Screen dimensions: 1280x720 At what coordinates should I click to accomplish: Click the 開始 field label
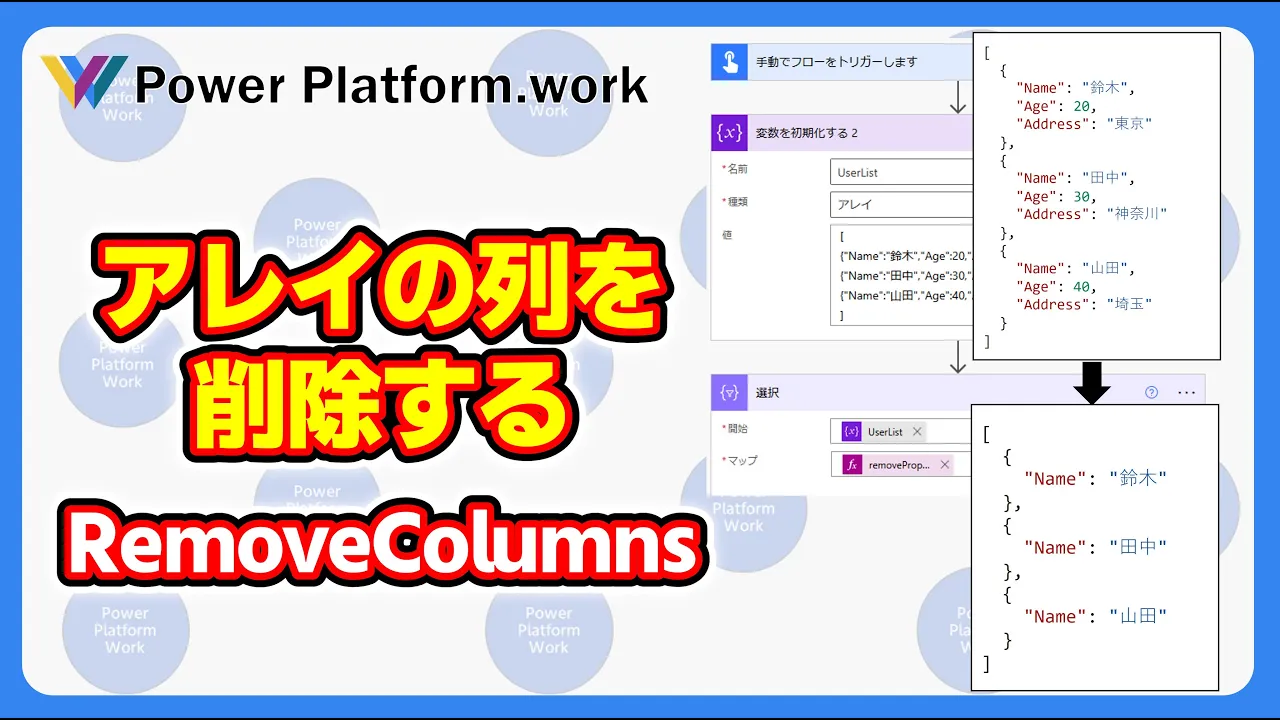coord(736,429)
